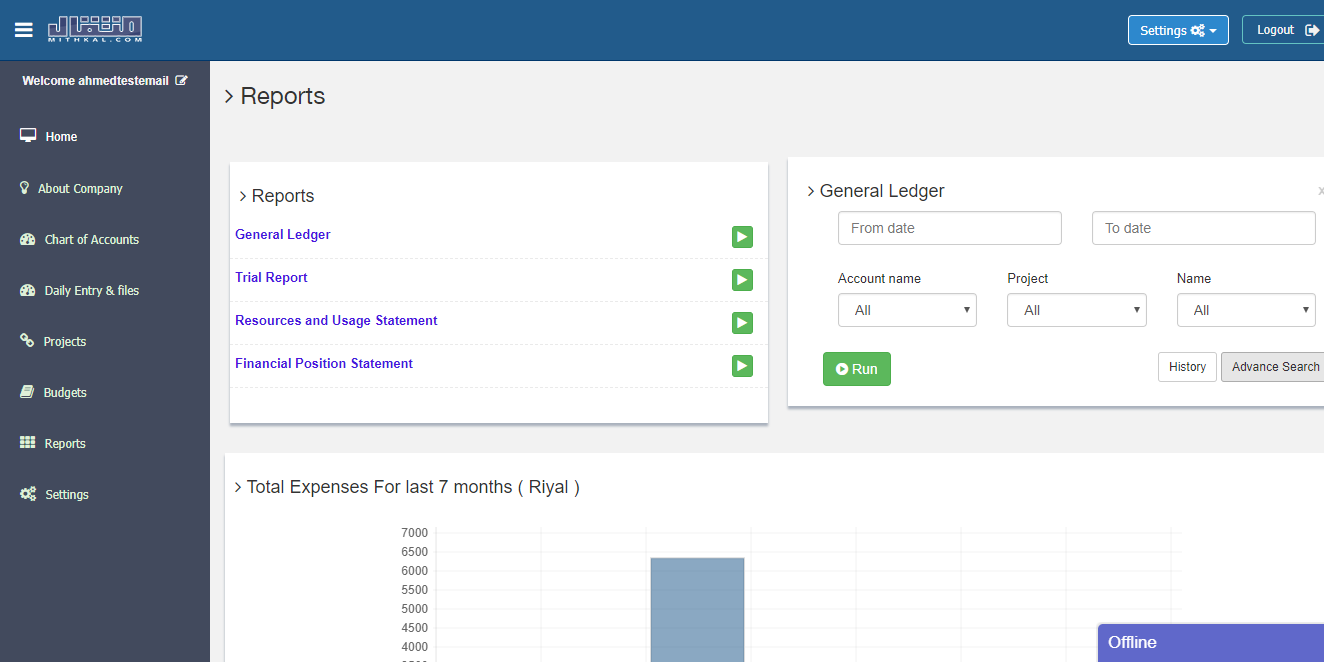Open Daily Entry & files in sidebar
1324x662 pixels.
(92, 290)
